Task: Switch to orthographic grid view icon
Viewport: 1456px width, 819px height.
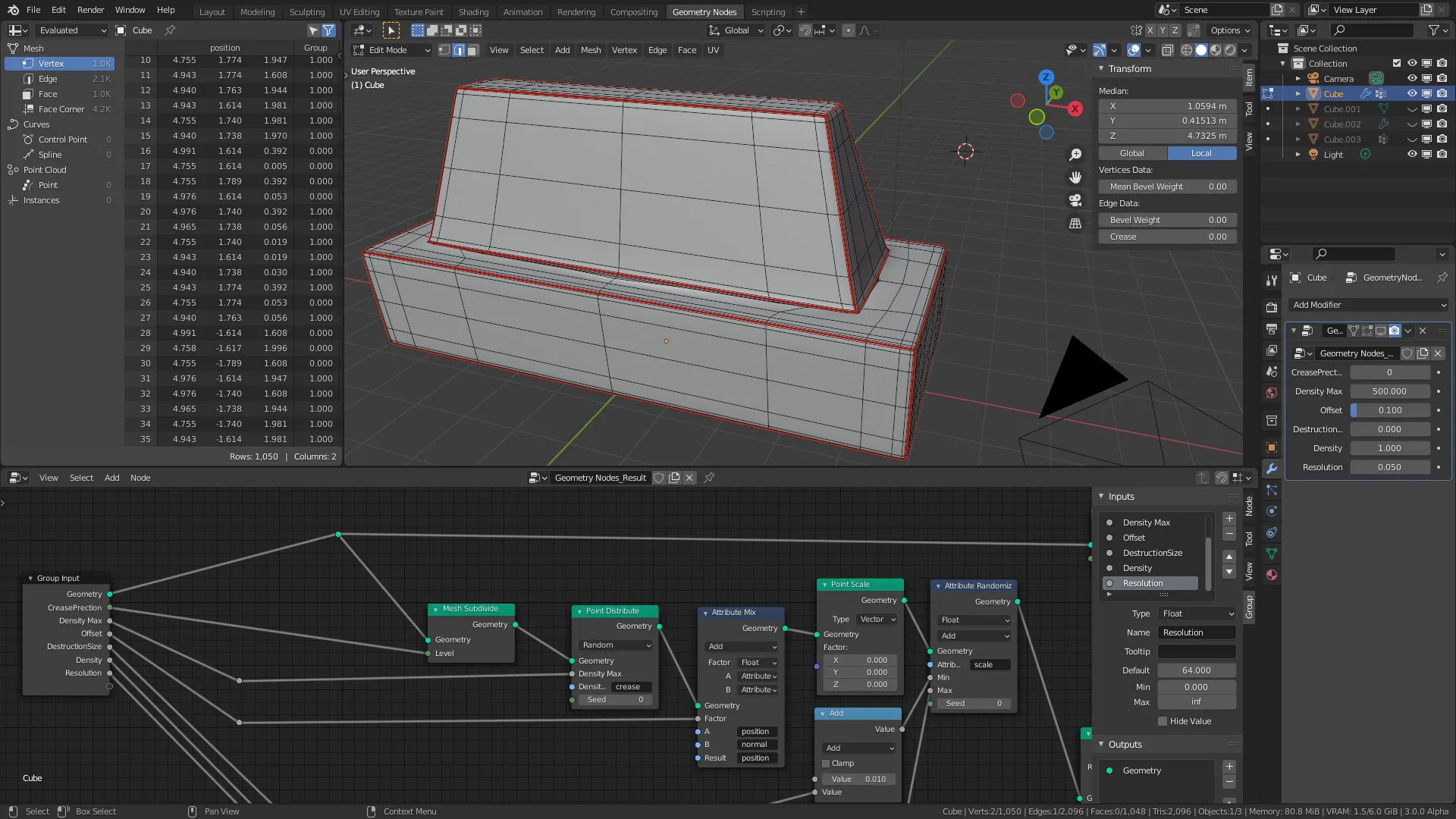Action: pos(1075,223)
